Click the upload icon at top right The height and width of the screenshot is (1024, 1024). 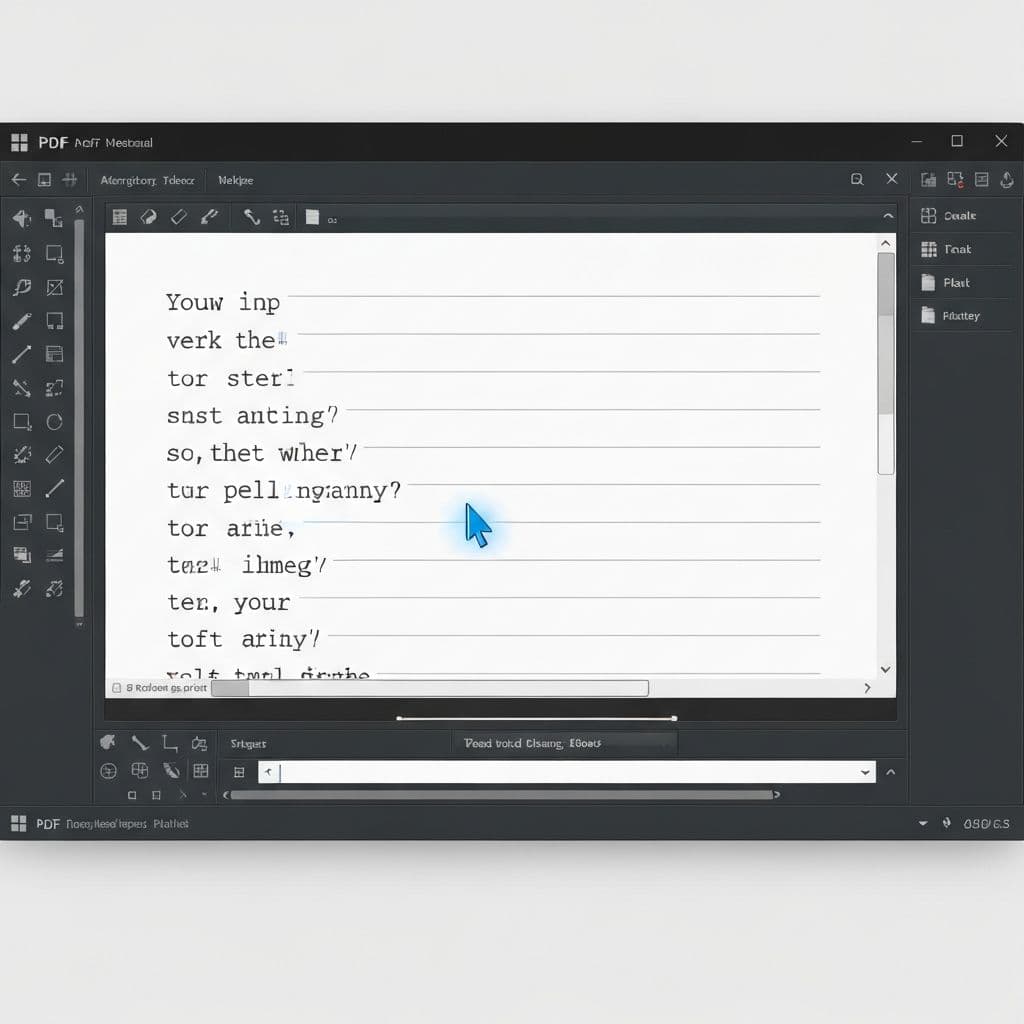point(1007,180)
